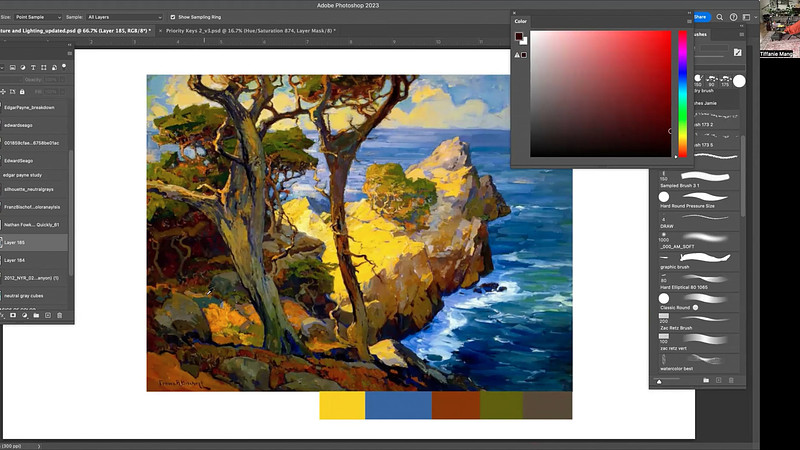
Task: Click the lock all icon in Layers panel
Action: pos(22,92)
